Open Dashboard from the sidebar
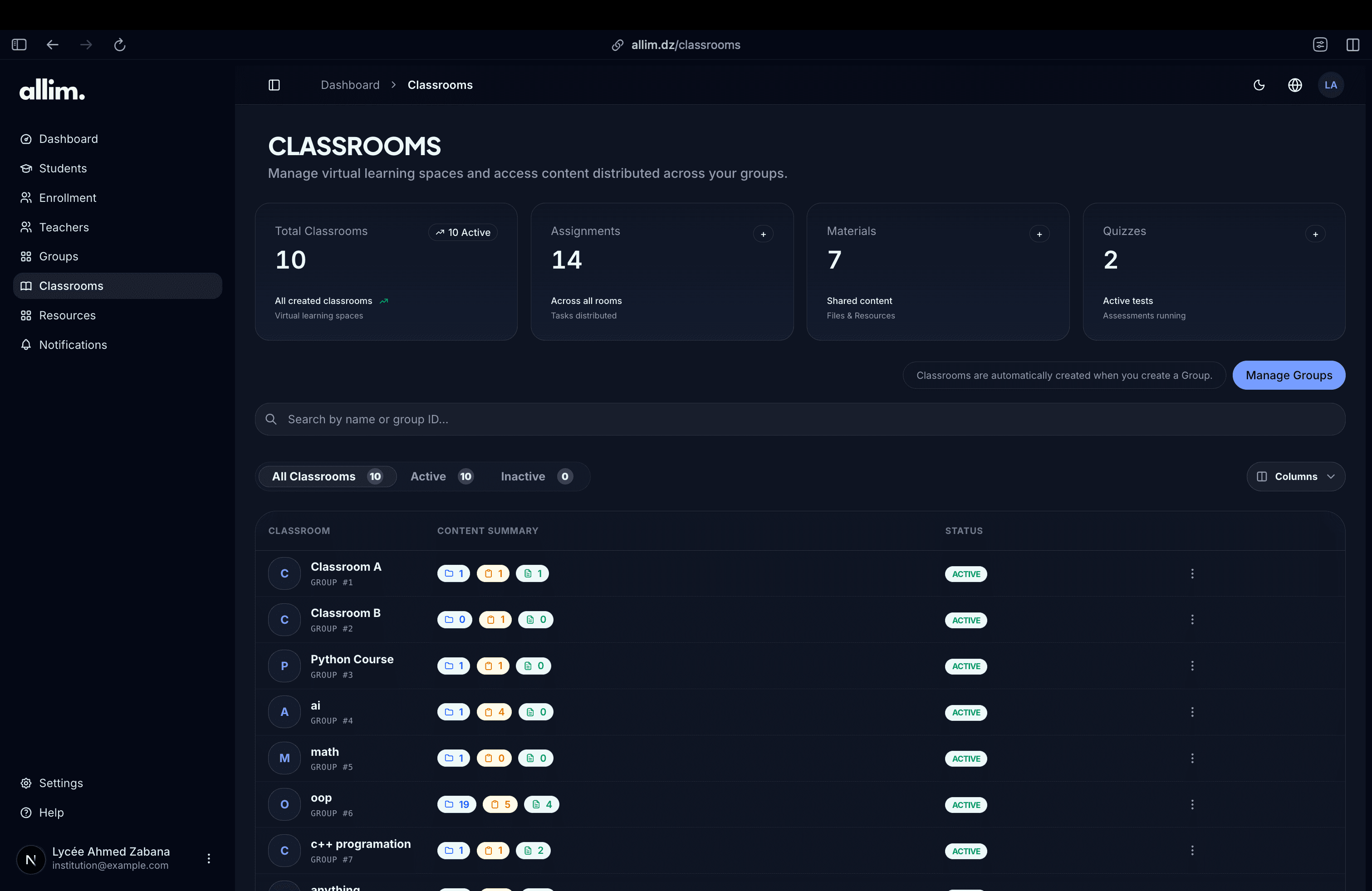 coord(118,139)
